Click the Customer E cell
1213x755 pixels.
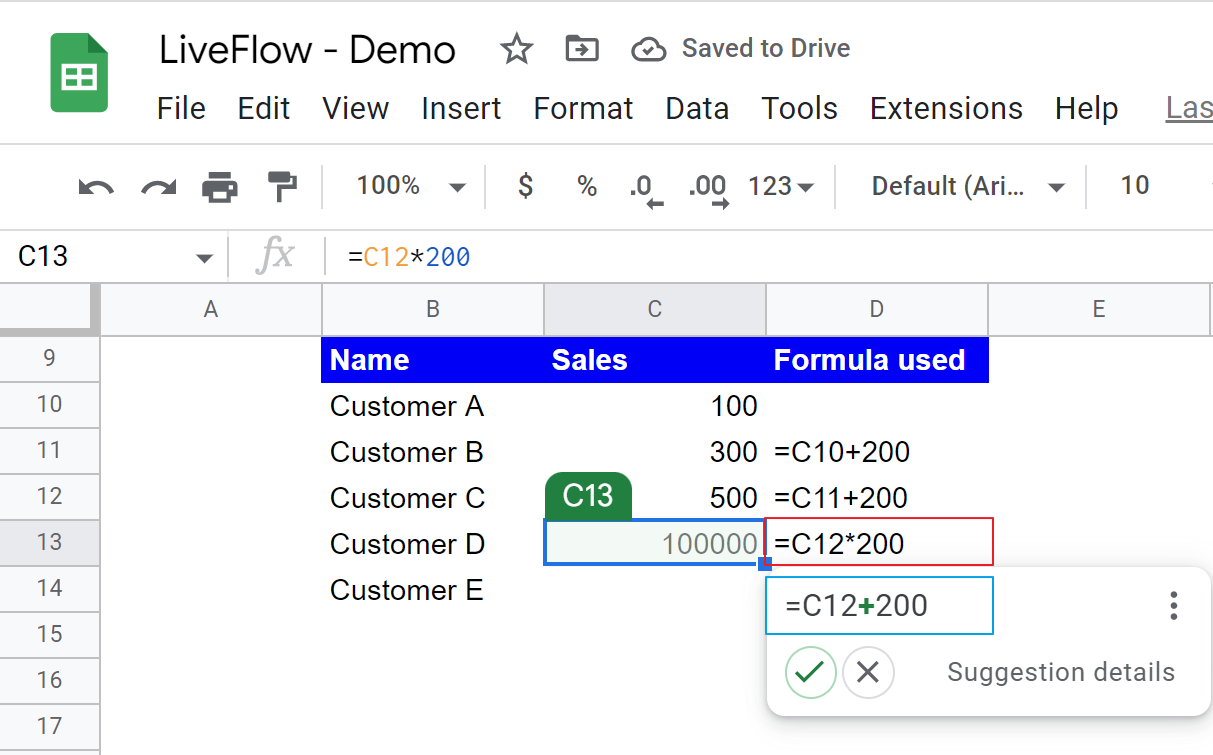pyautogui.click(x=433, y=590)
